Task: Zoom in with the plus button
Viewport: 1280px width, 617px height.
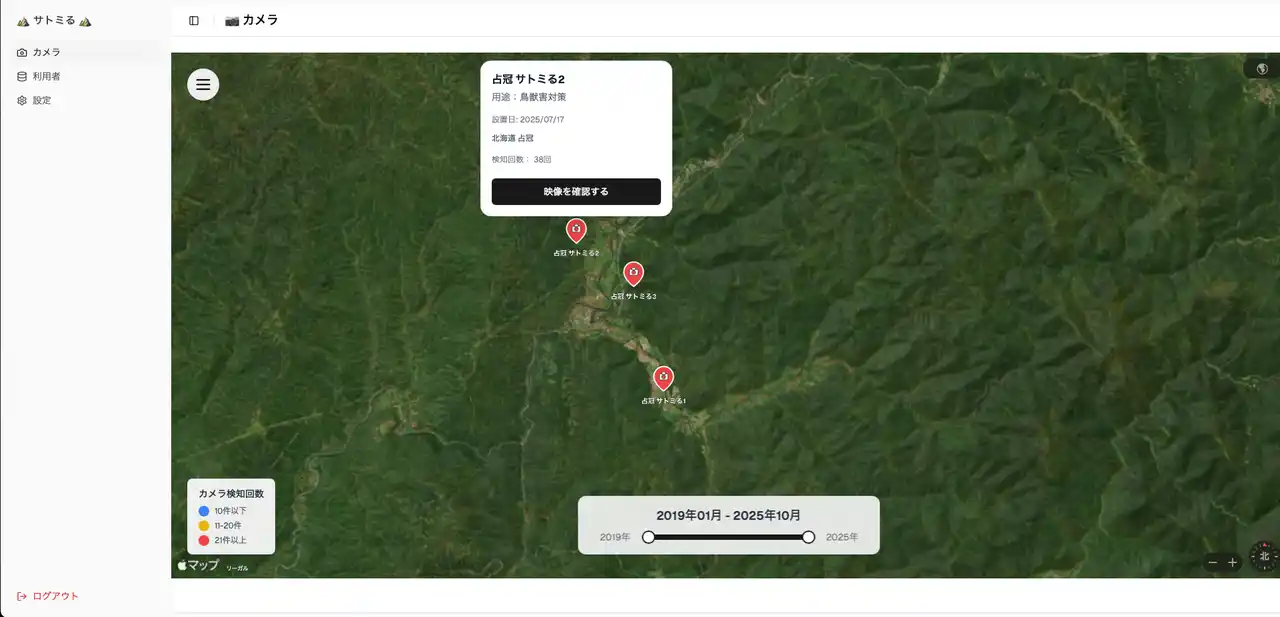Action: pos(1233,563)
